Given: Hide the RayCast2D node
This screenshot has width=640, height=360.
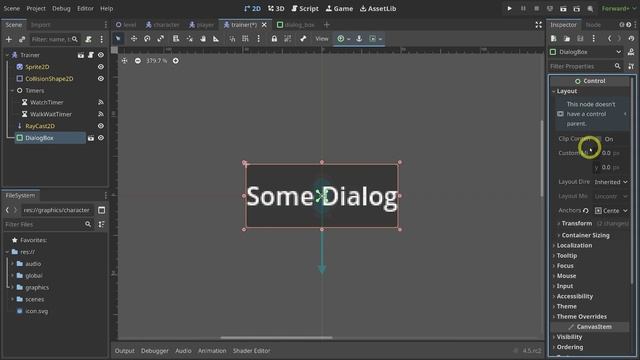Looking at the screenshot, I should pos(101,126).
